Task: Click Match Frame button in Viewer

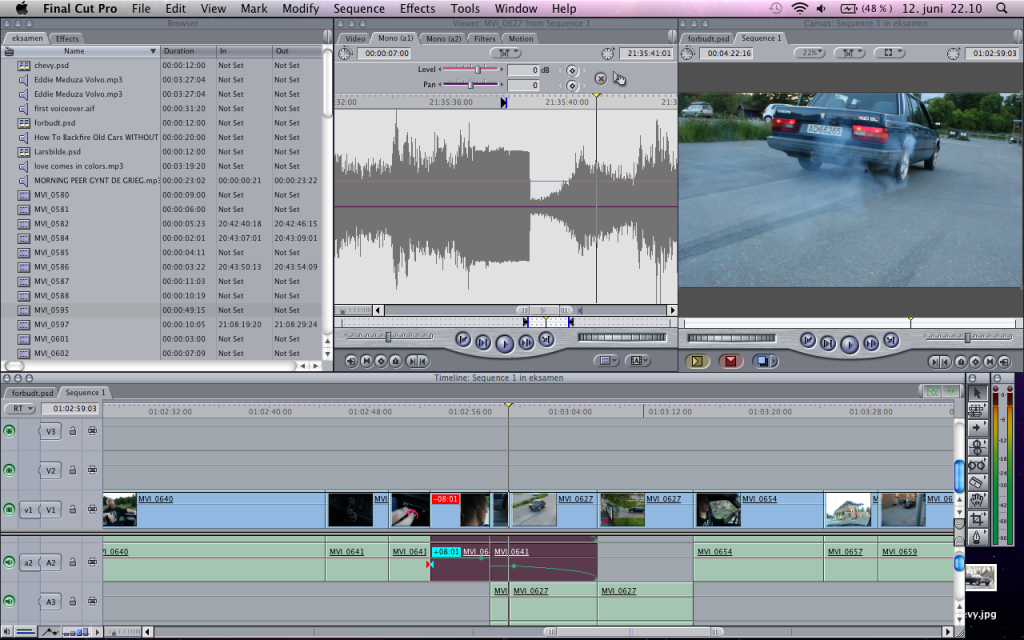Action: [x=351, y=360]
